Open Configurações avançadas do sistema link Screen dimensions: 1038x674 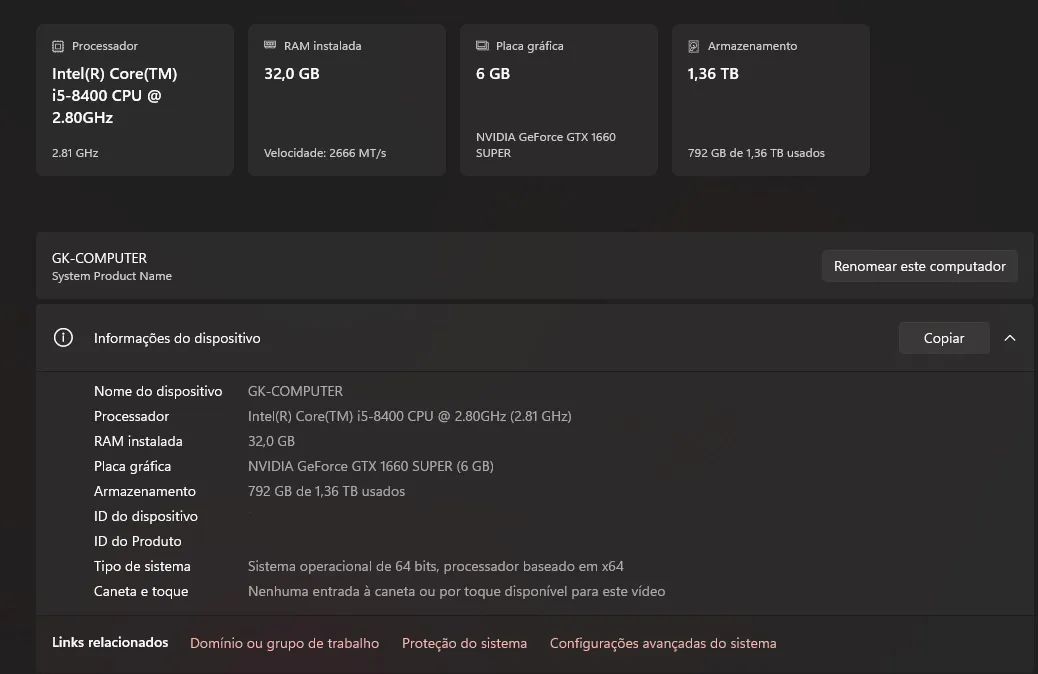[x=663, y=643]
